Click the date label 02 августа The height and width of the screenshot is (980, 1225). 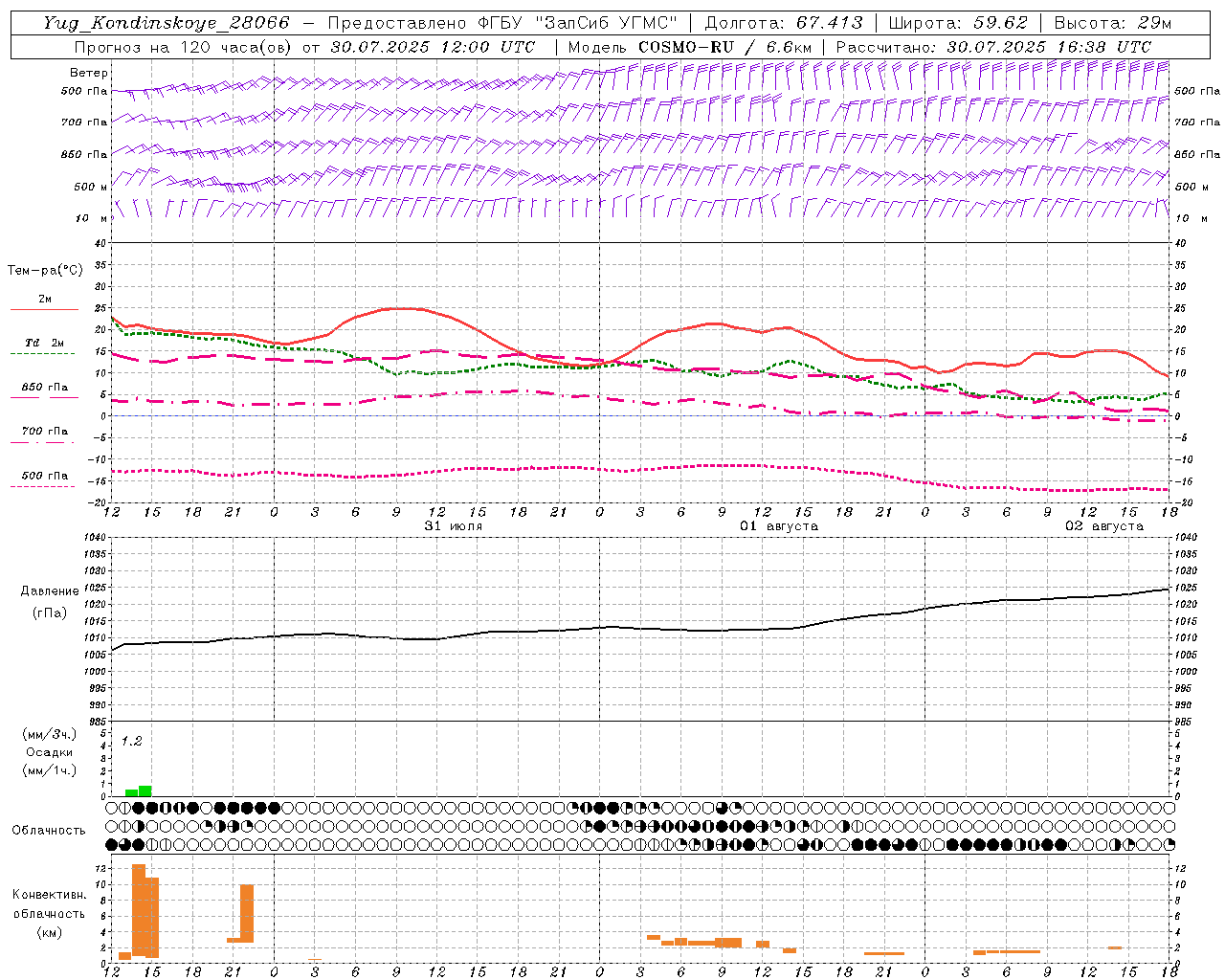(1104, 526)
